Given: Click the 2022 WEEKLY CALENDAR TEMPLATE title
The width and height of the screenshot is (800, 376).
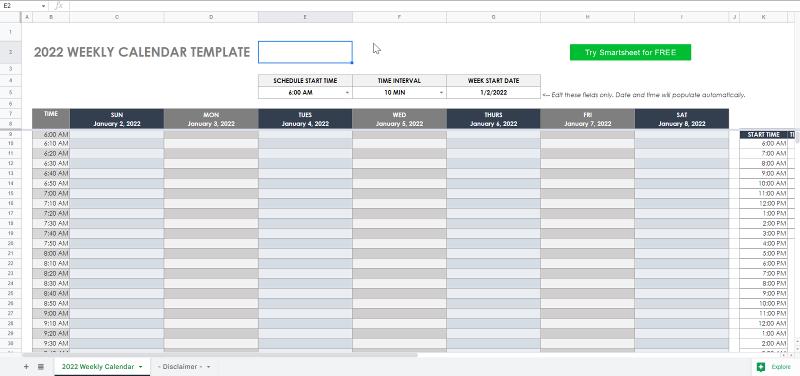Looking at the screenshot, I should 142,52.
